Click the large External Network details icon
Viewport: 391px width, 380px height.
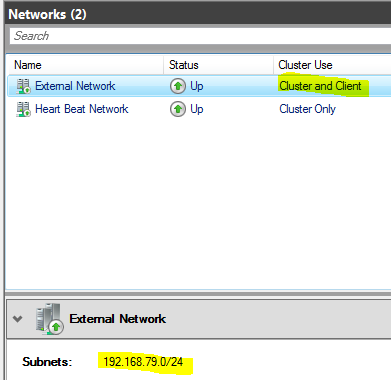pos(50,319)
